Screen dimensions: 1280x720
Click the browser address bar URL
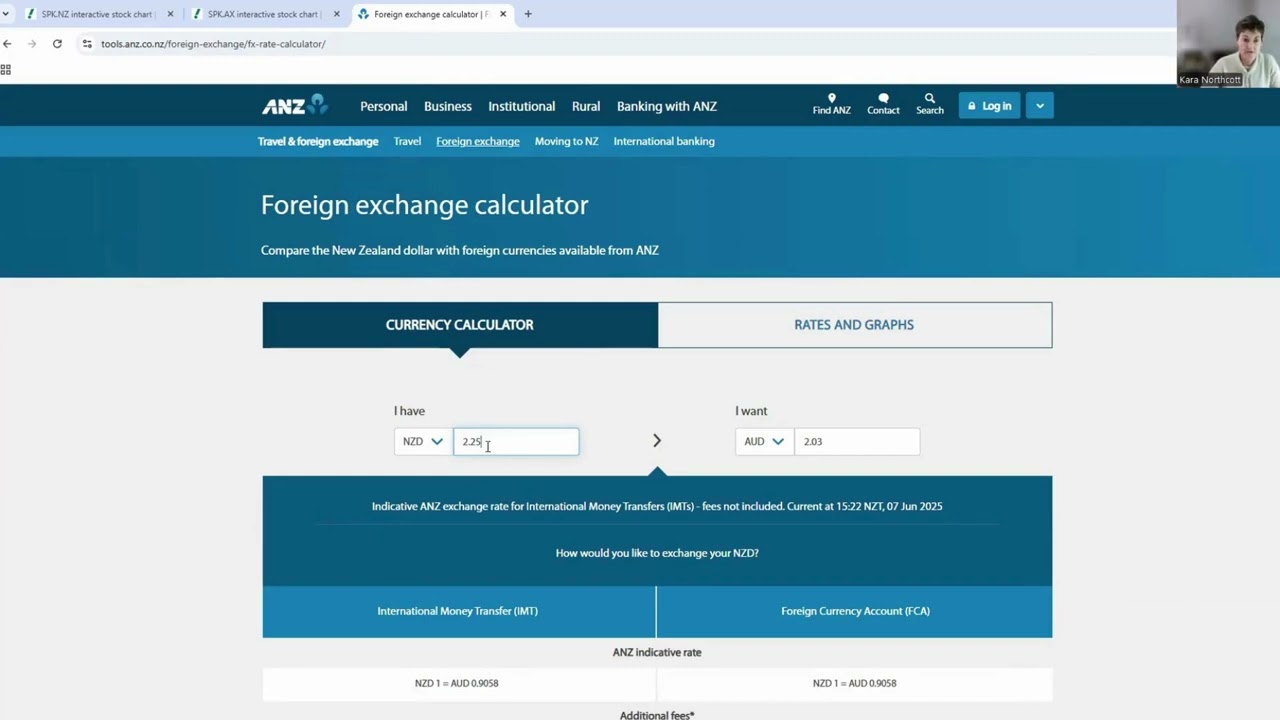pos(213,44)
